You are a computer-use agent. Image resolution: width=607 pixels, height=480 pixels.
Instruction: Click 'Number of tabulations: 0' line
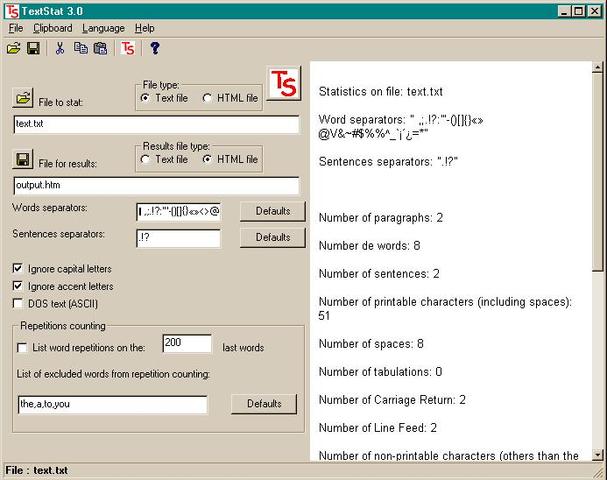point(380,372)
